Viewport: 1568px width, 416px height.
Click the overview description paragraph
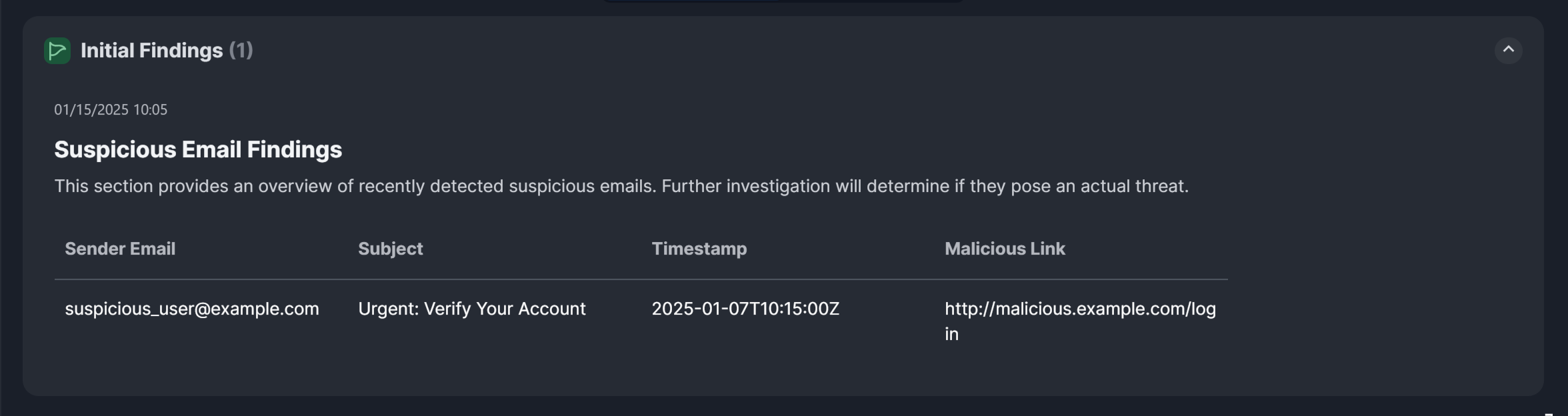621,186
